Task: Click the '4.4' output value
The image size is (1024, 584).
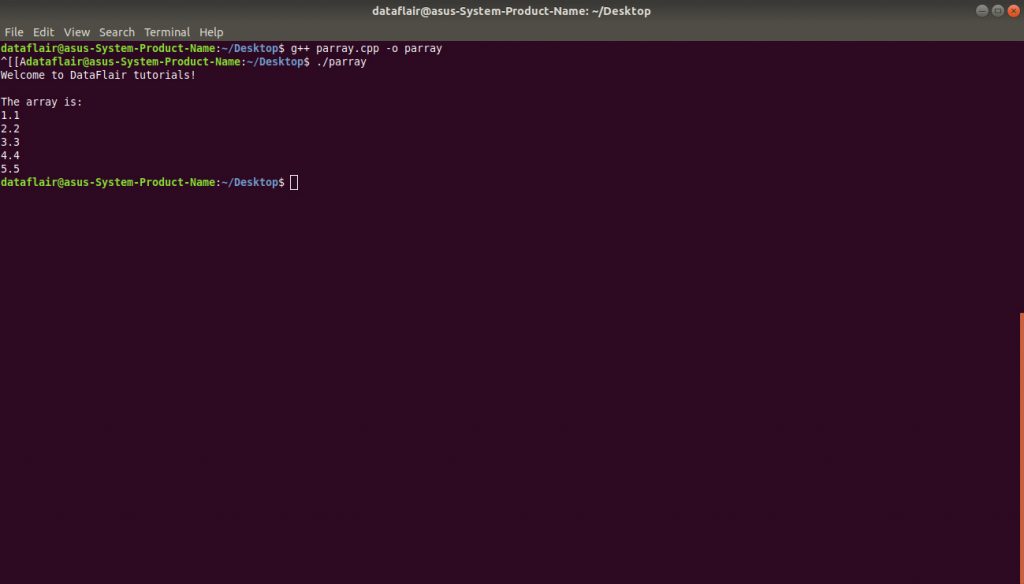Action: pos(10,155)
